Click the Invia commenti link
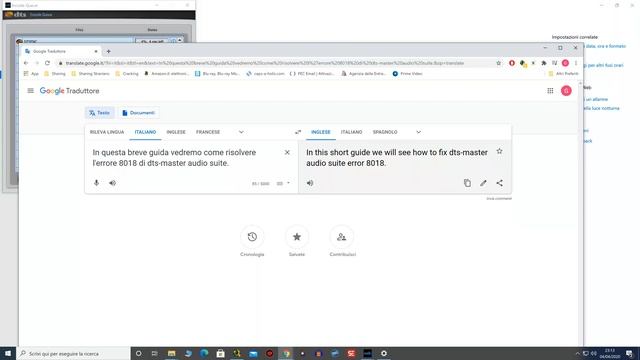Screen dimensions: 640x360 click(x=499, y=198)
